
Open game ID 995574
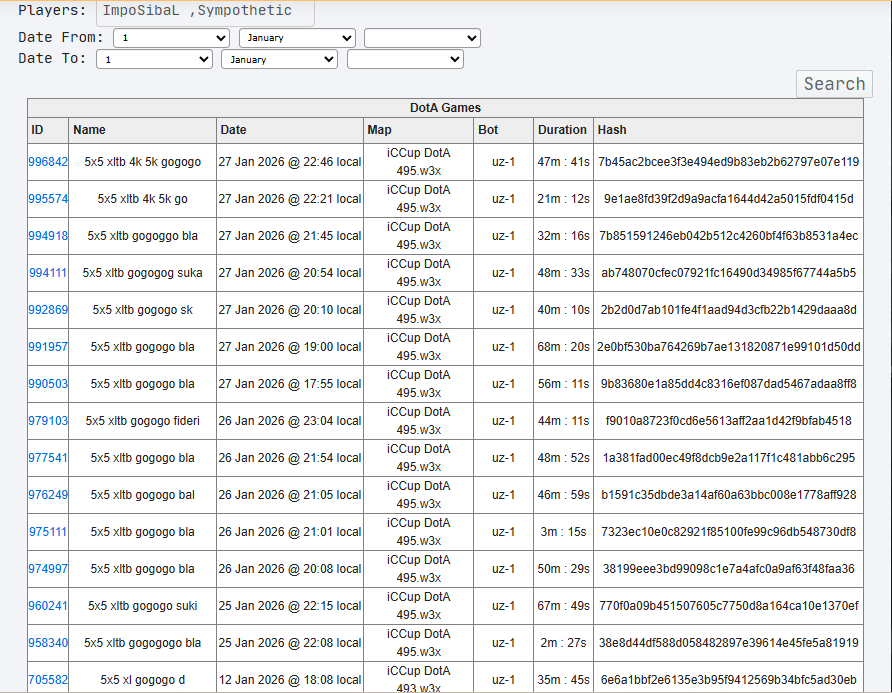pyautogui.click(x=48, y=199)
